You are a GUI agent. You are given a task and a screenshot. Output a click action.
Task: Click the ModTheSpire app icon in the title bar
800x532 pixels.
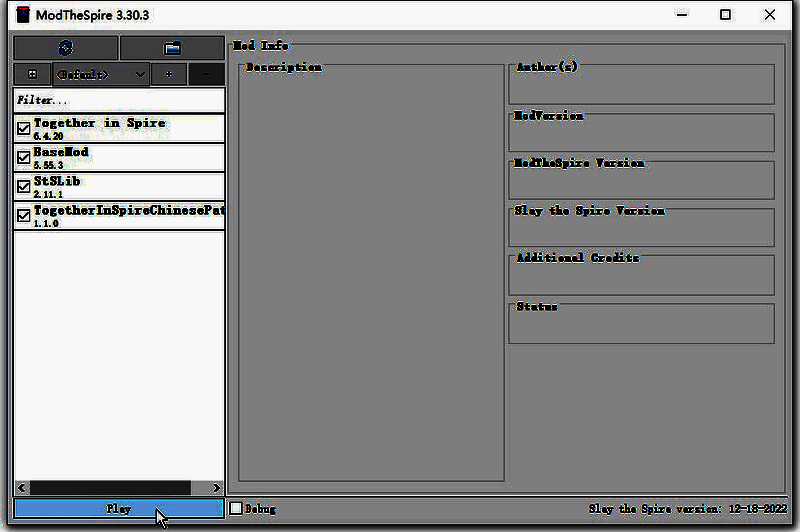(x=22, y=15)
